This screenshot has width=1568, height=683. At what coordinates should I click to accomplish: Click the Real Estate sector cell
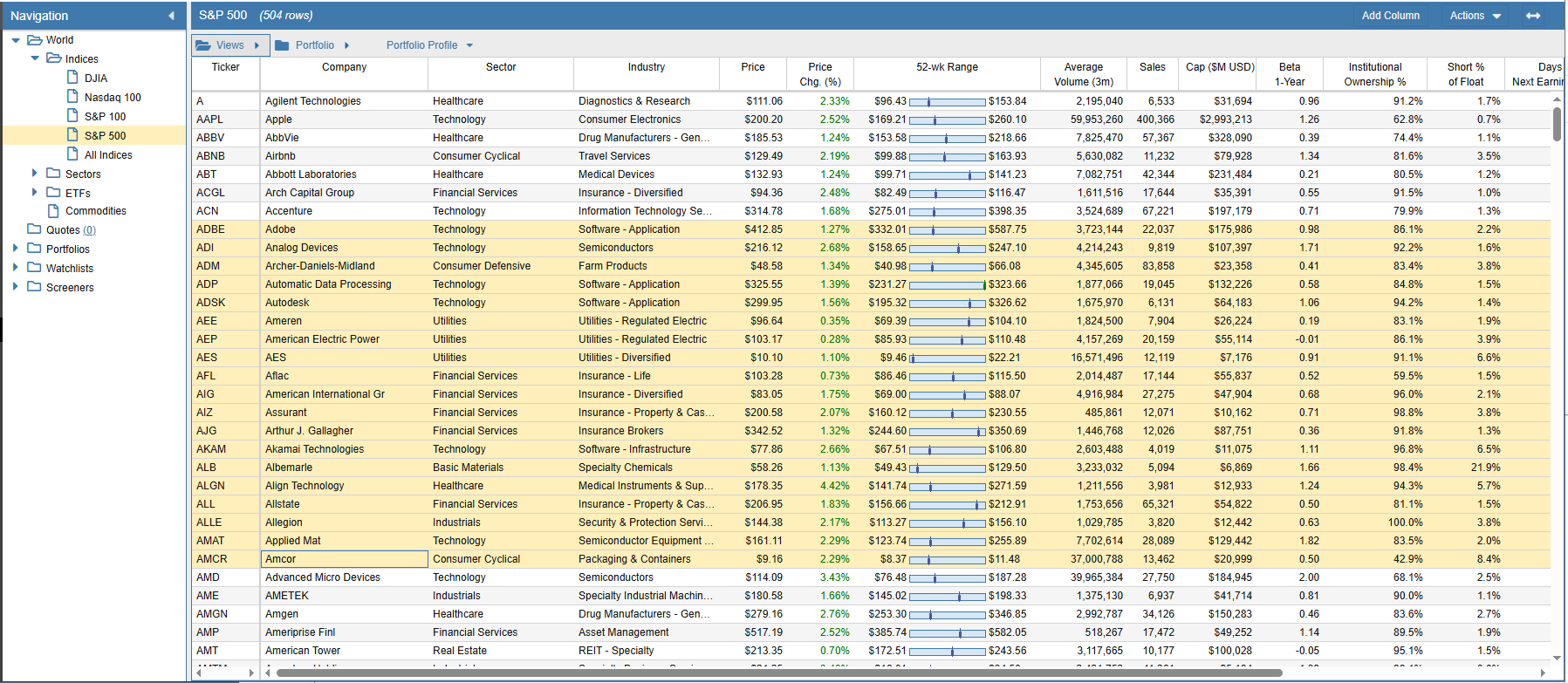pos(501,651)
